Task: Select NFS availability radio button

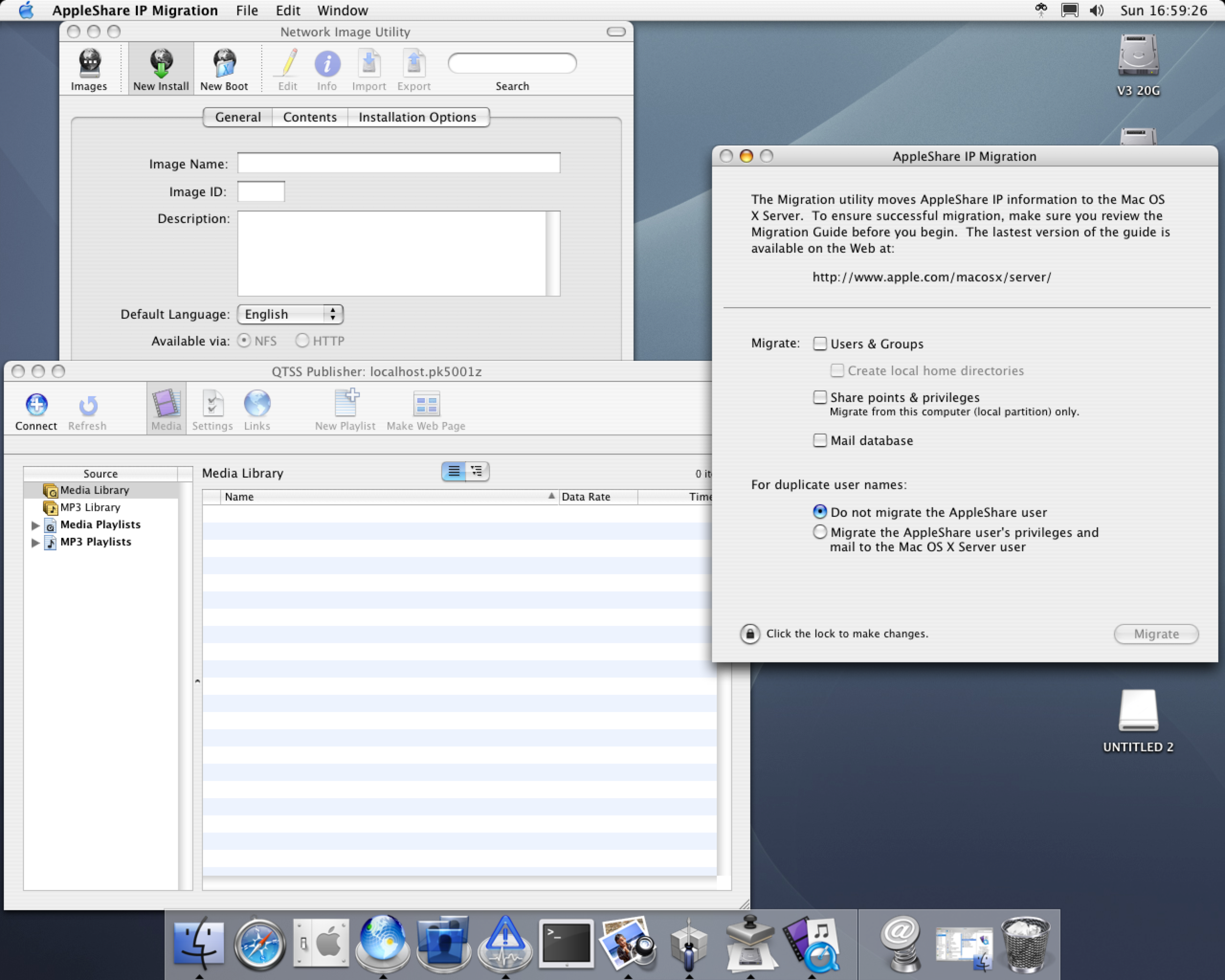Action: pos(244,340)
